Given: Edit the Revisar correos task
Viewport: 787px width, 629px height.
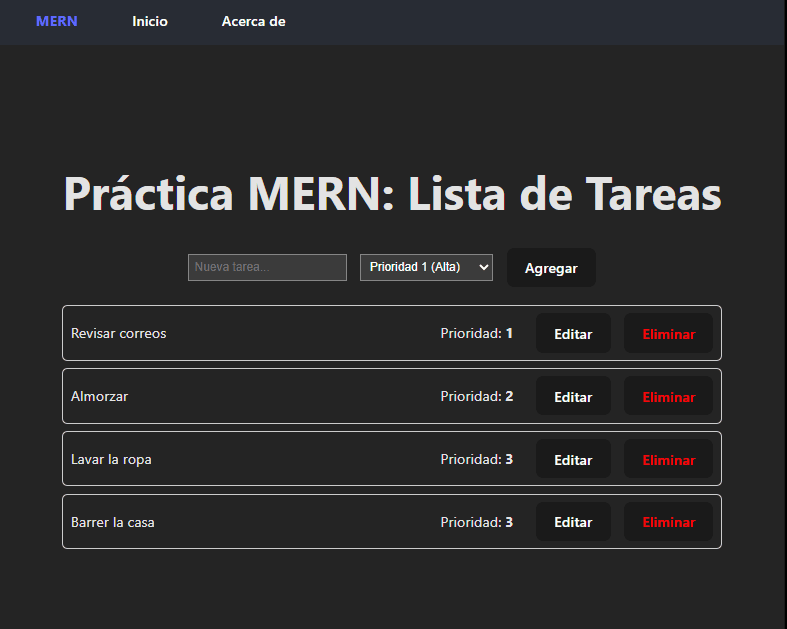Looking at the screenshot, I should tap(573, 334).
